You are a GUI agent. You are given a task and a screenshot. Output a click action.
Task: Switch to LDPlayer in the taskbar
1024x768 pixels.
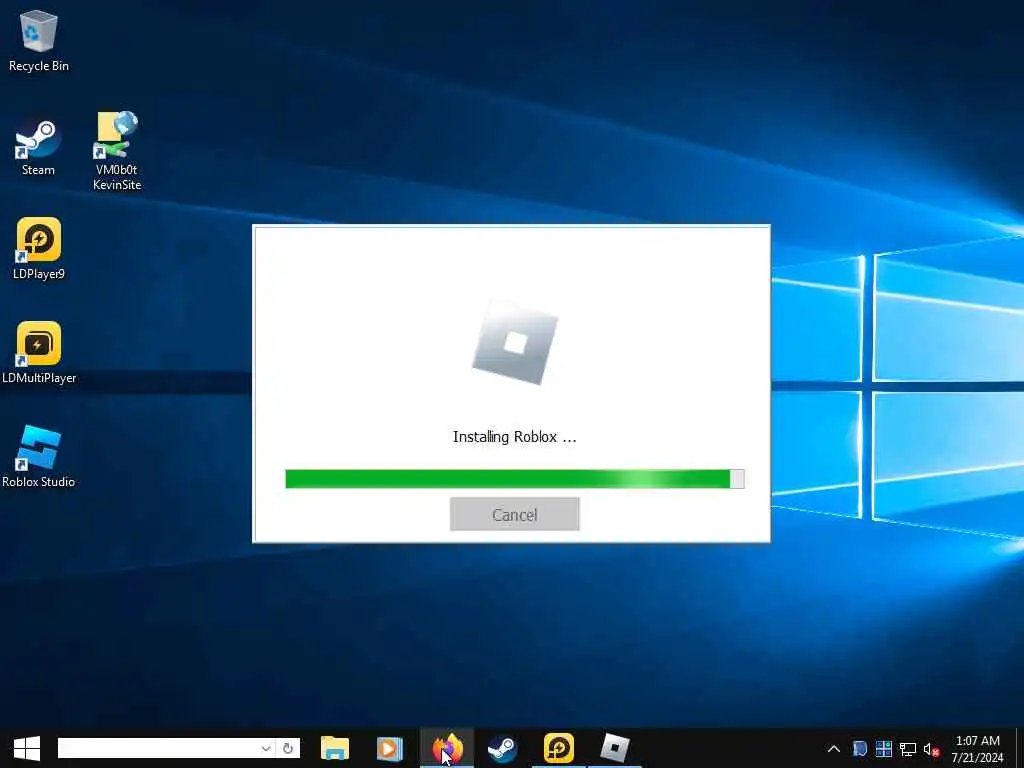pos(558,748)
